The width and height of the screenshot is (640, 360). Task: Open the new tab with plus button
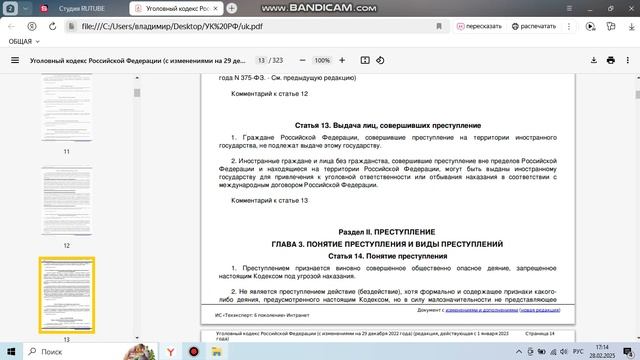coord(231,8)
